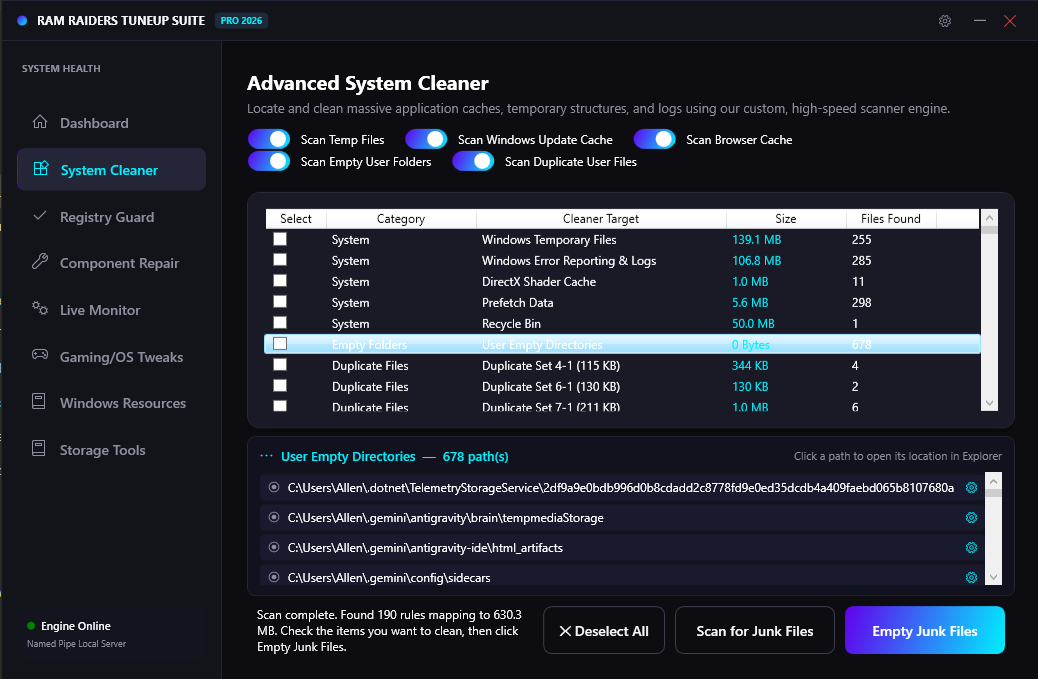Click gear icon beside TelemetryStorageService path
1038x679 pixels.
point(971,488)
